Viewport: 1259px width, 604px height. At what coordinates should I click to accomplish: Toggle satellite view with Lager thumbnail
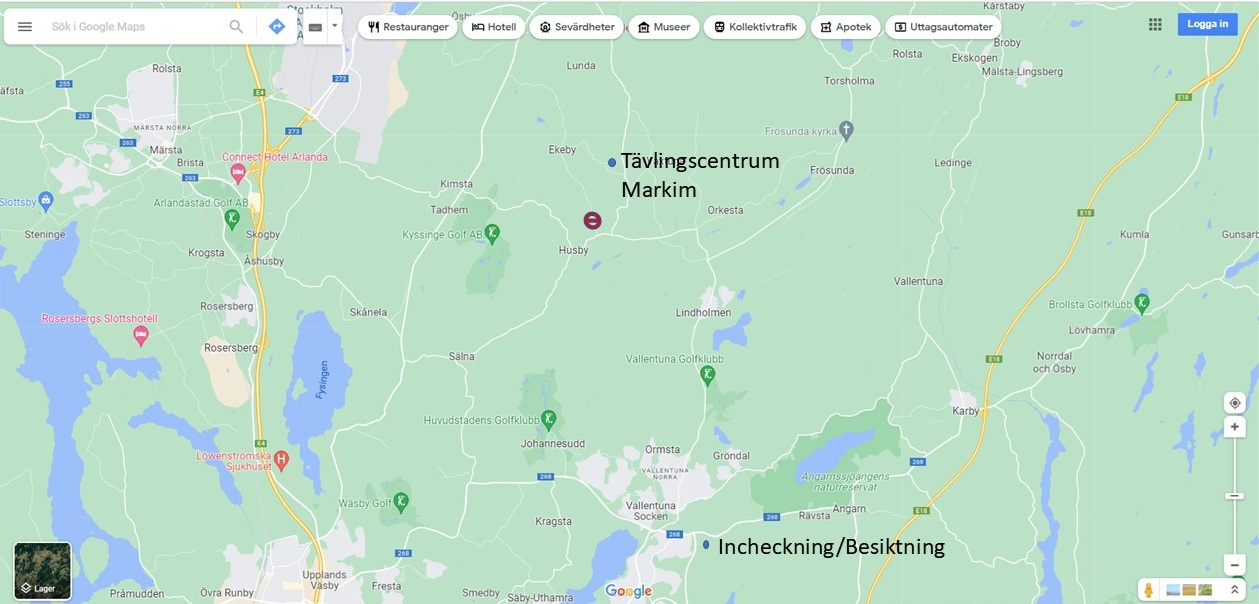(x=43, y=571)
